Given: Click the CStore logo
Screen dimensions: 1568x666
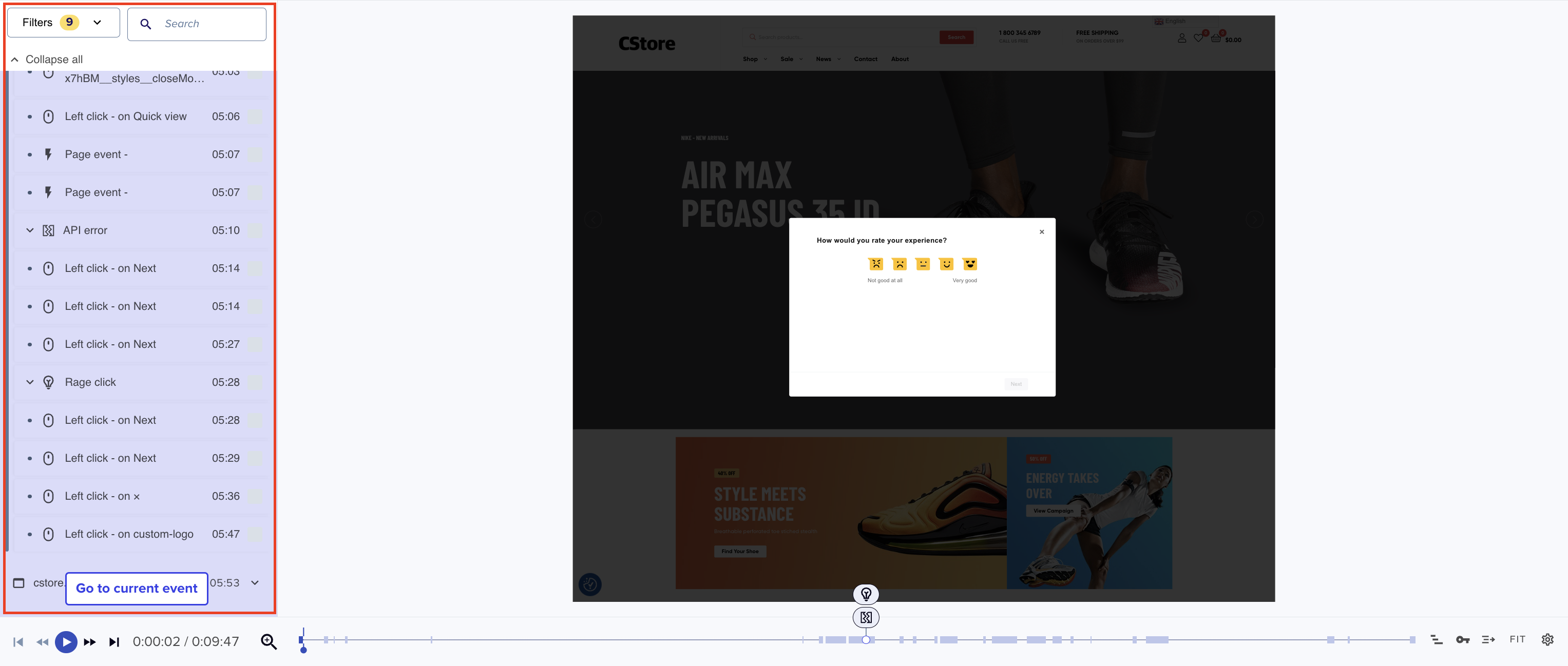Looking at the screenshot, I should pyautogui.click(x=646, y=44).
